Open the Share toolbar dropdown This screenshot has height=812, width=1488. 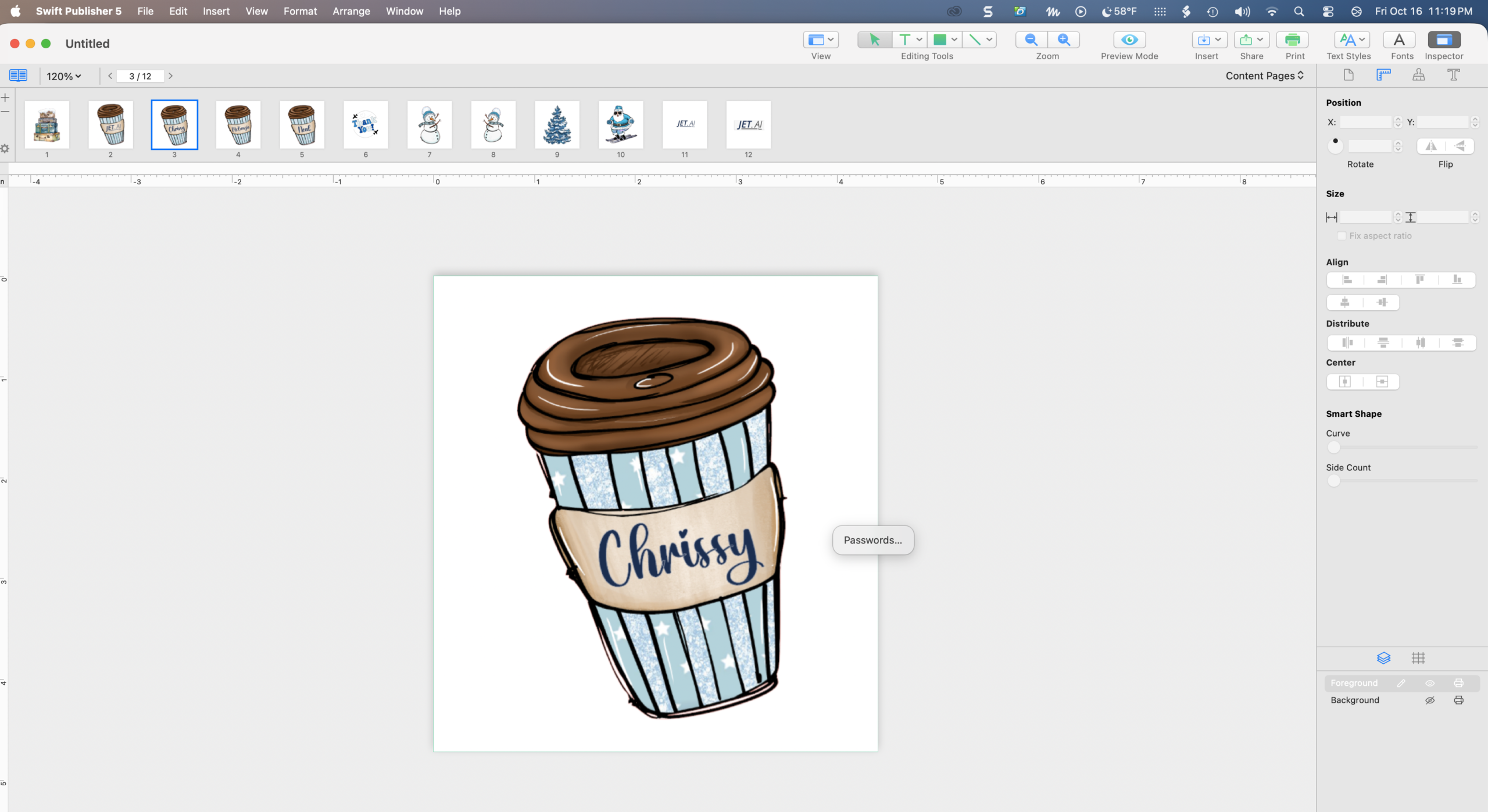click(x=1251, y=40)
